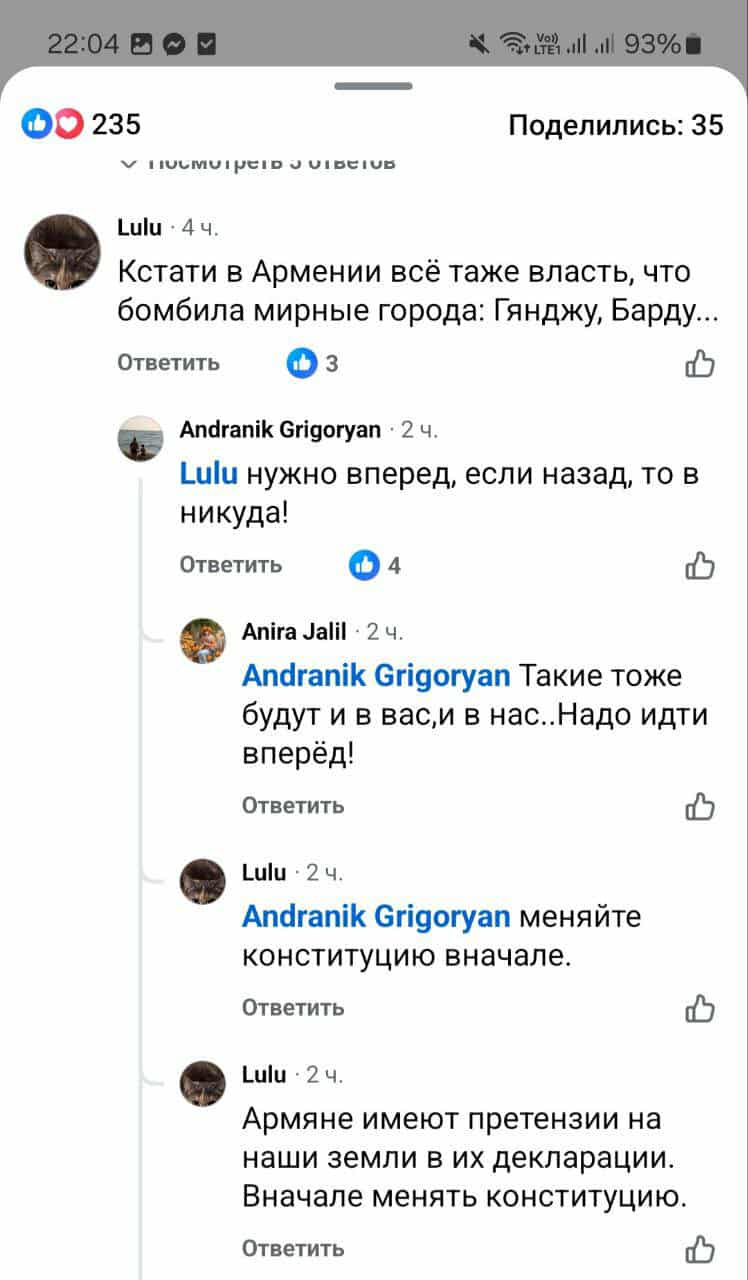This screenshot has height=1280, width=748.
Task: Like Andranik Grigoryan's reply
Action: click(x=700, y=566)
